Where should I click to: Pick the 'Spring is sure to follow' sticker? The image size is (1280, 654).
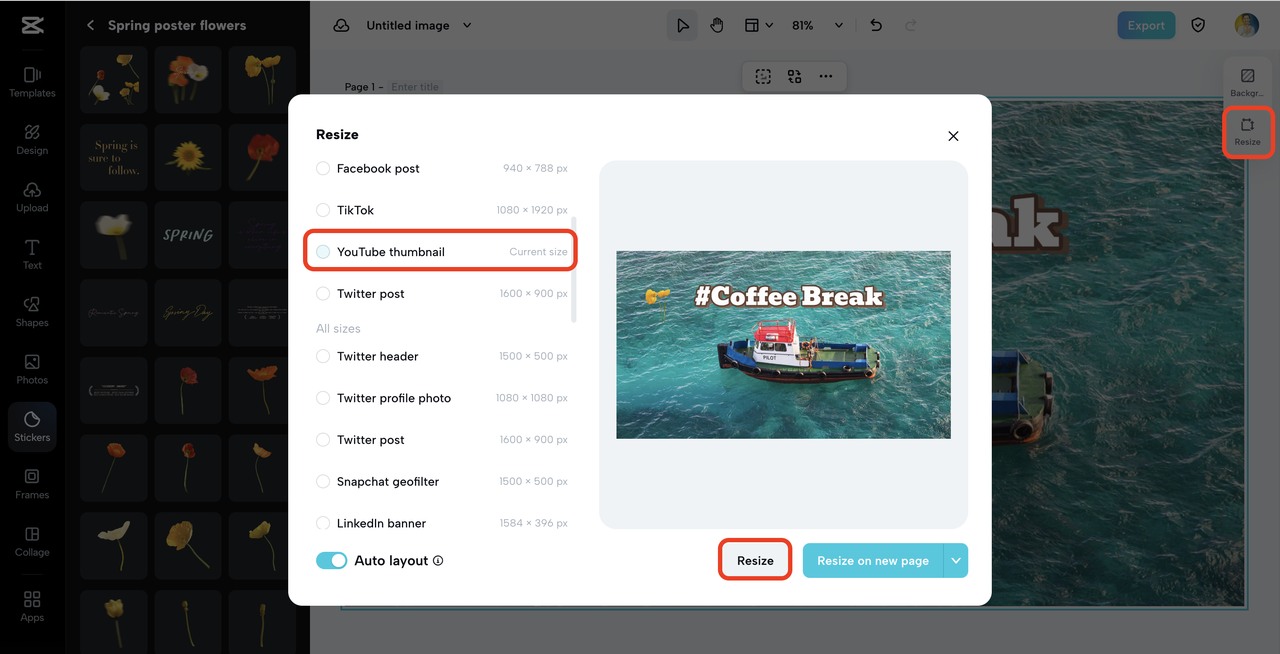pyautogui.click(x=114, y=156)
